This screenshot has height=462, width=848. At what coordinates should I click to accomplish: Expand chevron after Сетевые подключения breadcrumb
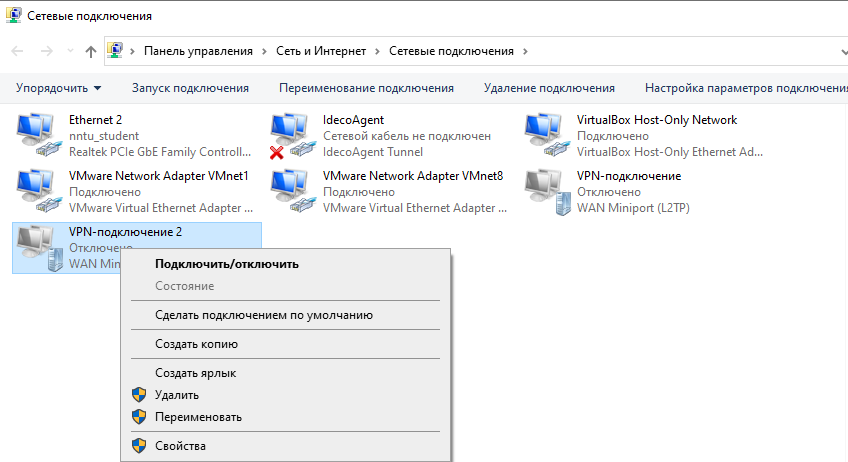tap(525, 51)
